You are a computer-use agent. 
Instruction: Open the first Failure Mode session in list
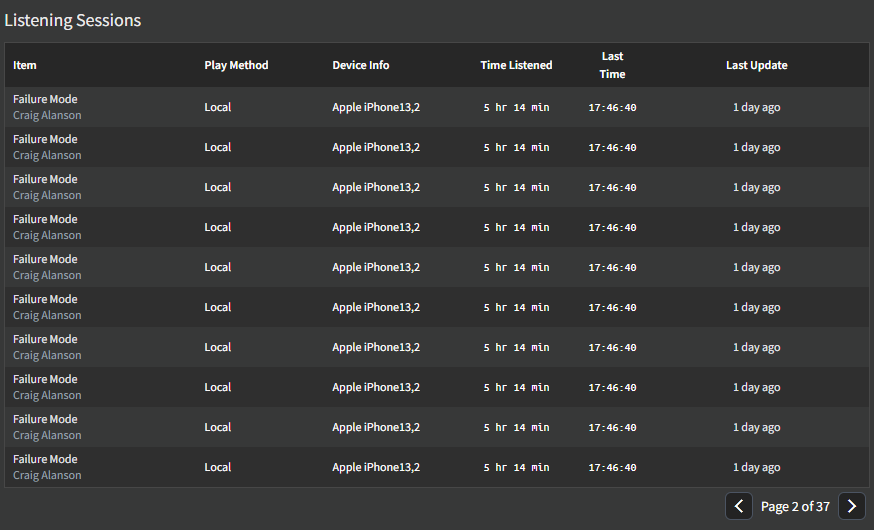(436, 107)
